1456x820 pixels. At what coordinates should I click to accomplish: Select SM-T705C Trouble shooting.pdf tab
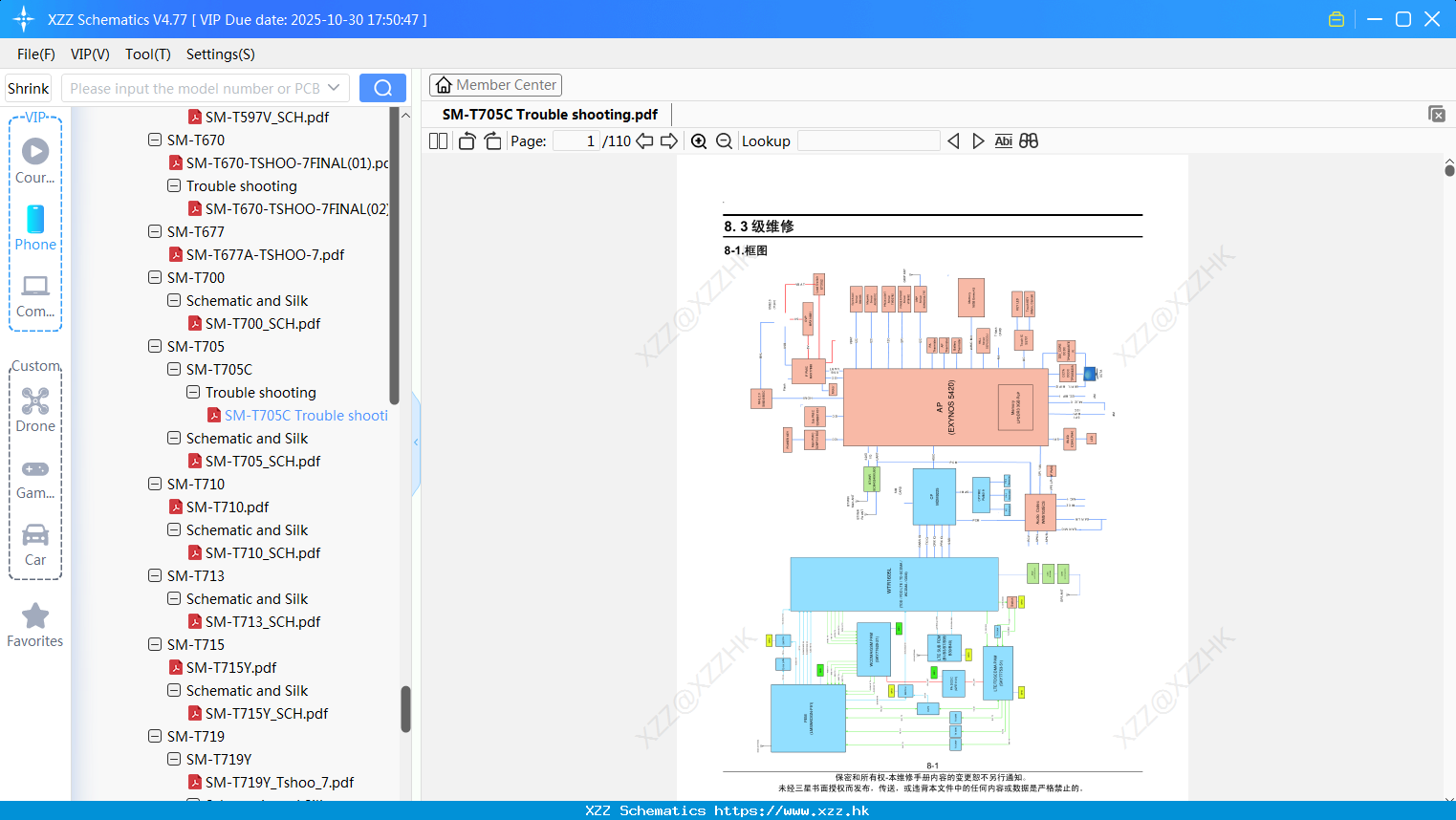pos(550,114)
